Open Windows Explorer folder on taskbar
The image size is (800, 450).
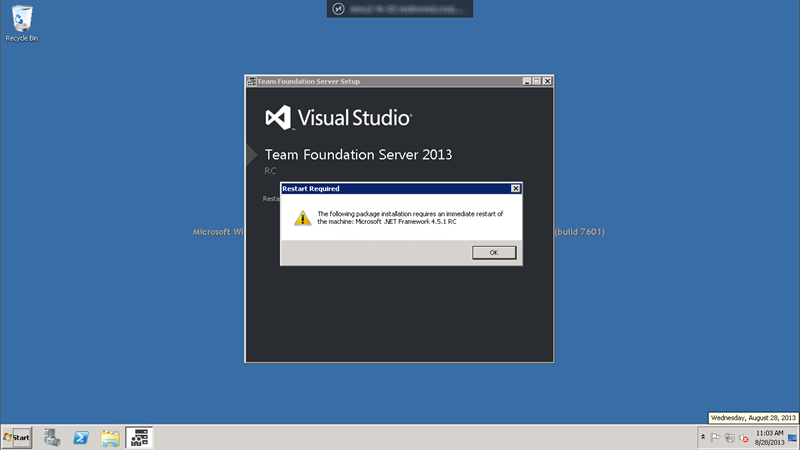(x=110, y=438)
